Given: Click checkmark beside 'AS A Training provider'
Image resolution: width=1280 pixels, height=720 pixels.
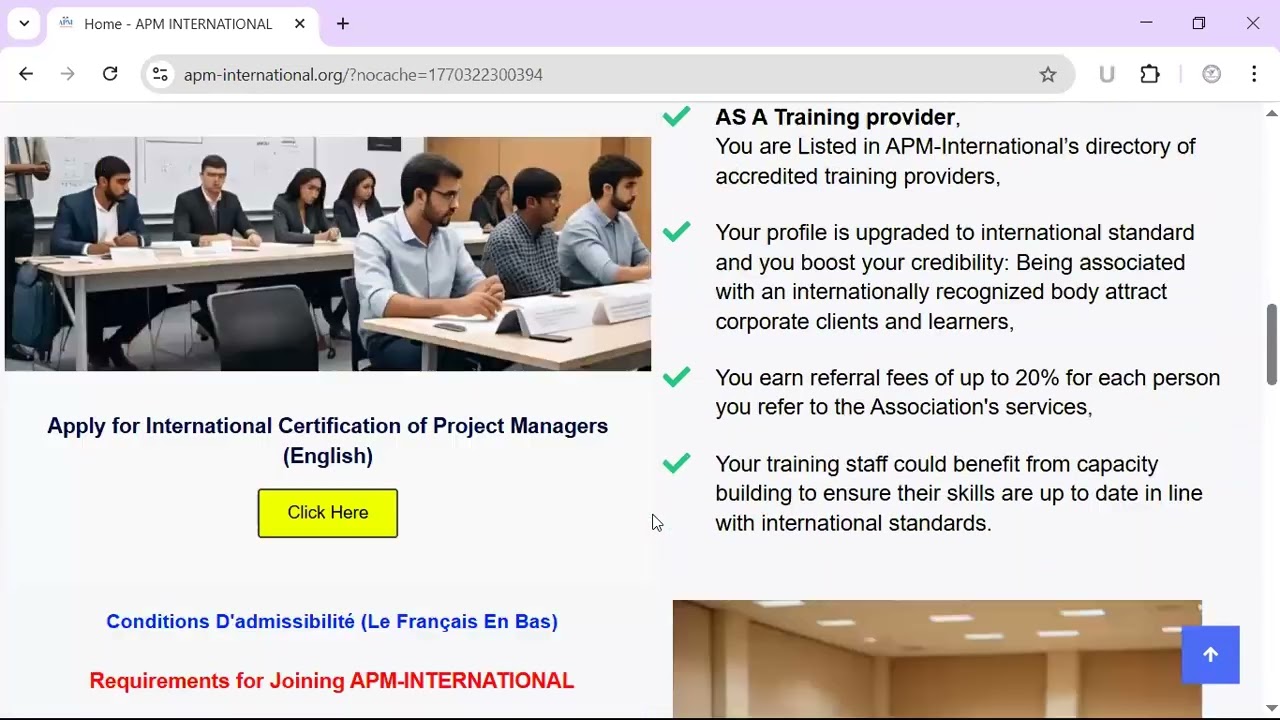Looking at the screenshot, I should (677, 117).
